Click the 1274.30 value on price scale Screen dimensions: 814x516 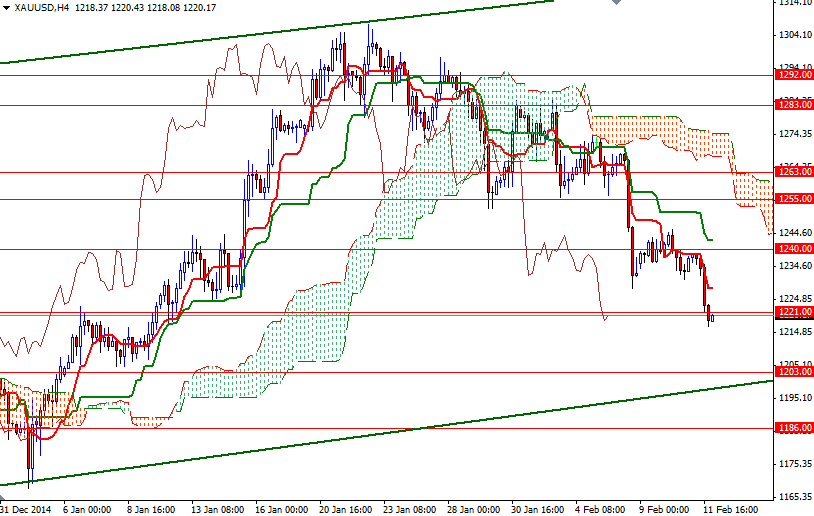click(x=794, y=134)
